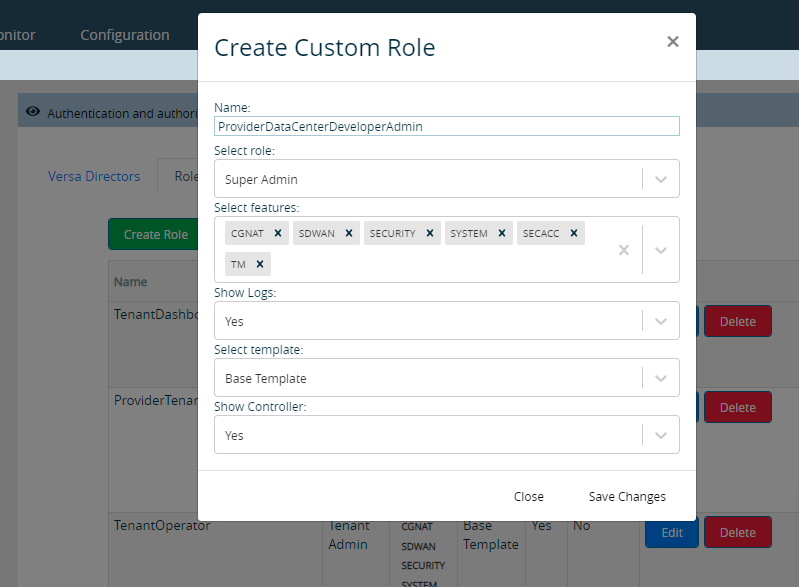
Task: Click Save Changes button
Action: (627, 496)
